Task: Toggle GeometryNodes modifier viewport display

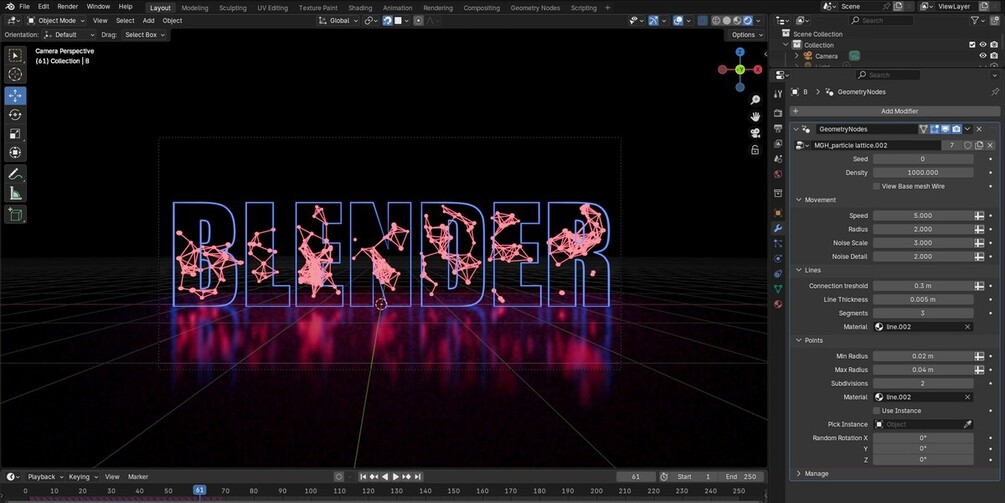Action: [945, 129]
